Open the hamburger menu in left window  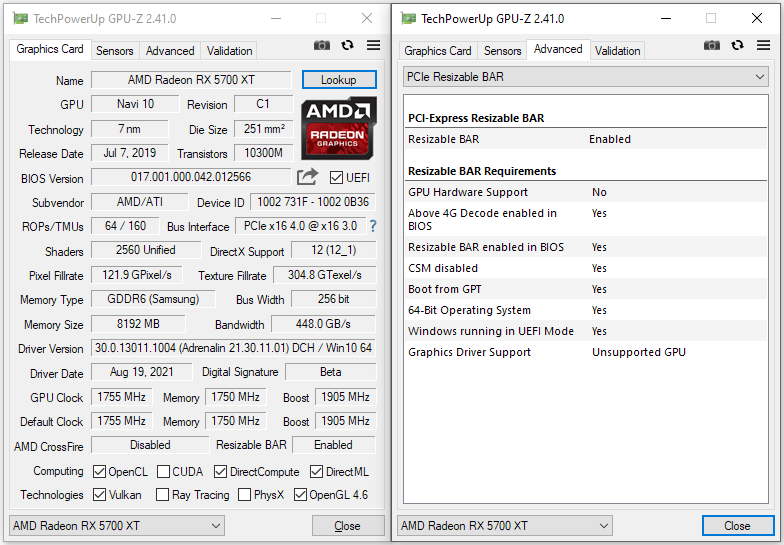tap(374, 46)
